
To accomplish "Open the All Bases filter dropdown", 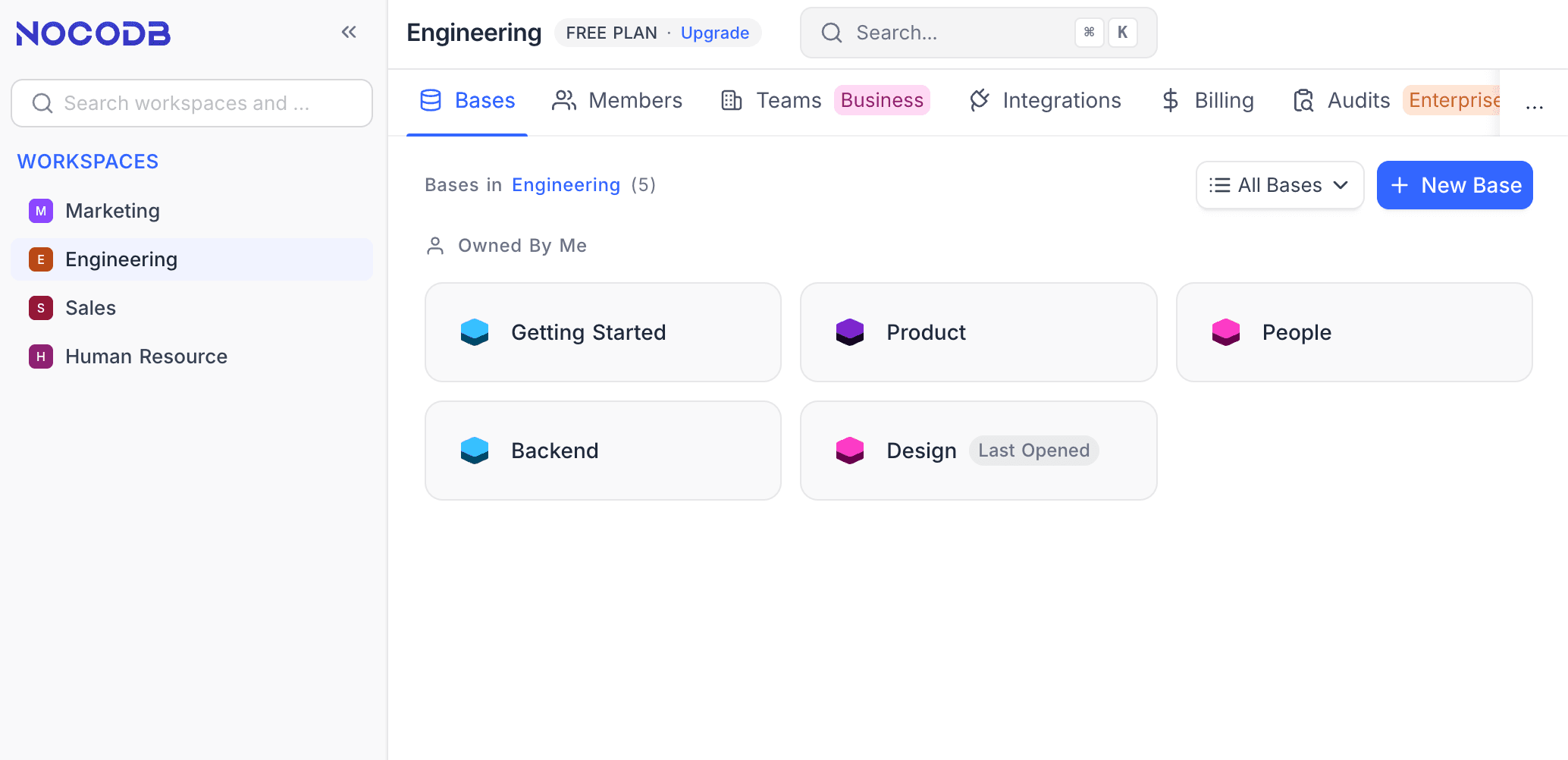I will click(x=1279, y=185).
